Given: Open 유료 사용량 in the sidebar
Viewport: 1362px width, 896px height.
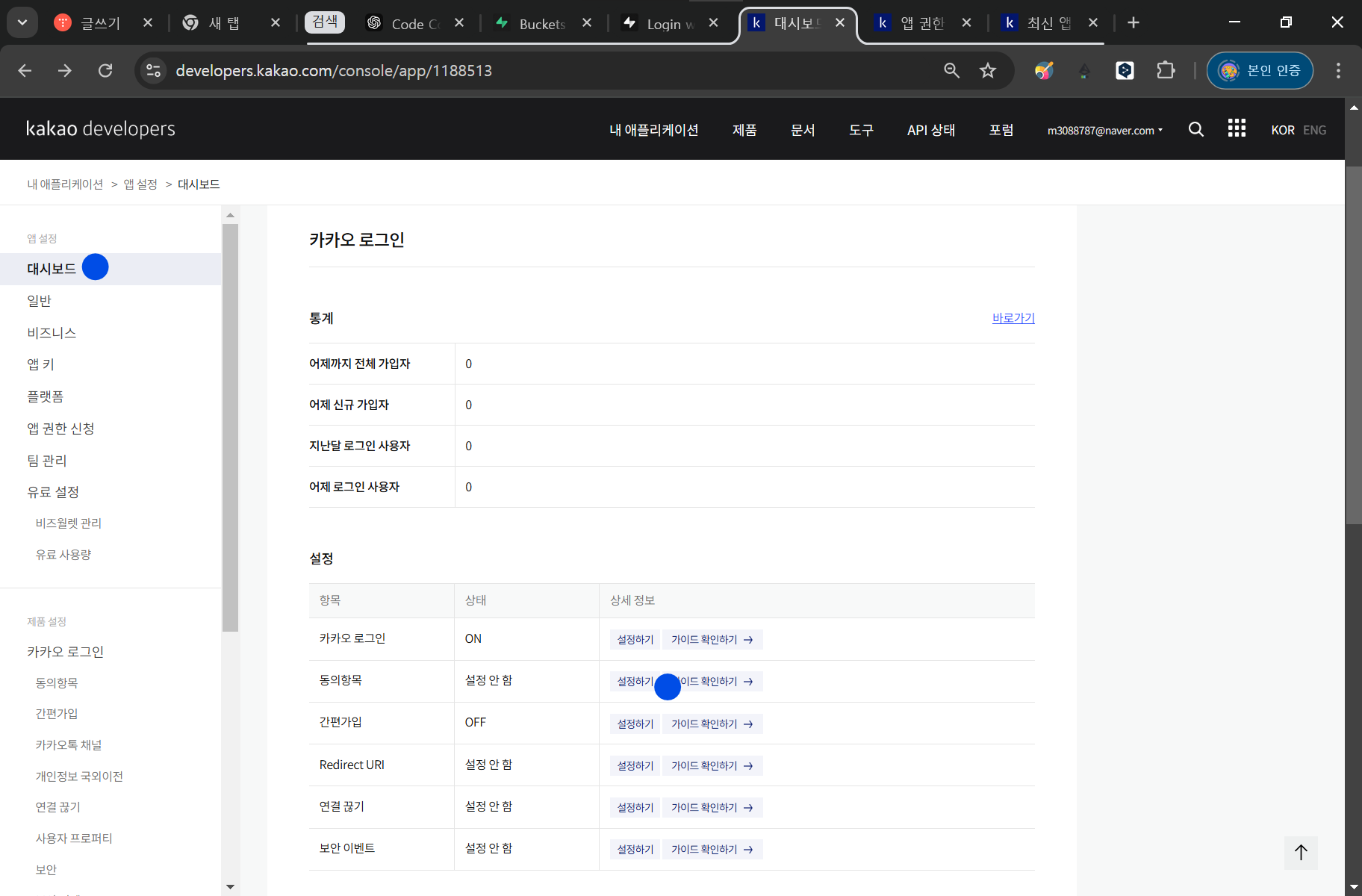Looking at the screenshot, I should tap(63, 554).
